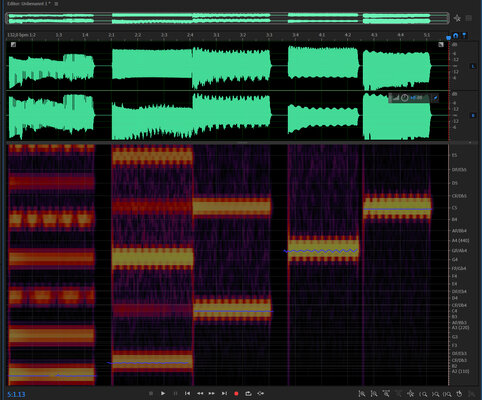This screenshot has height=400, width=482.
Task: Move playhead to next marker
Action: 224,394
